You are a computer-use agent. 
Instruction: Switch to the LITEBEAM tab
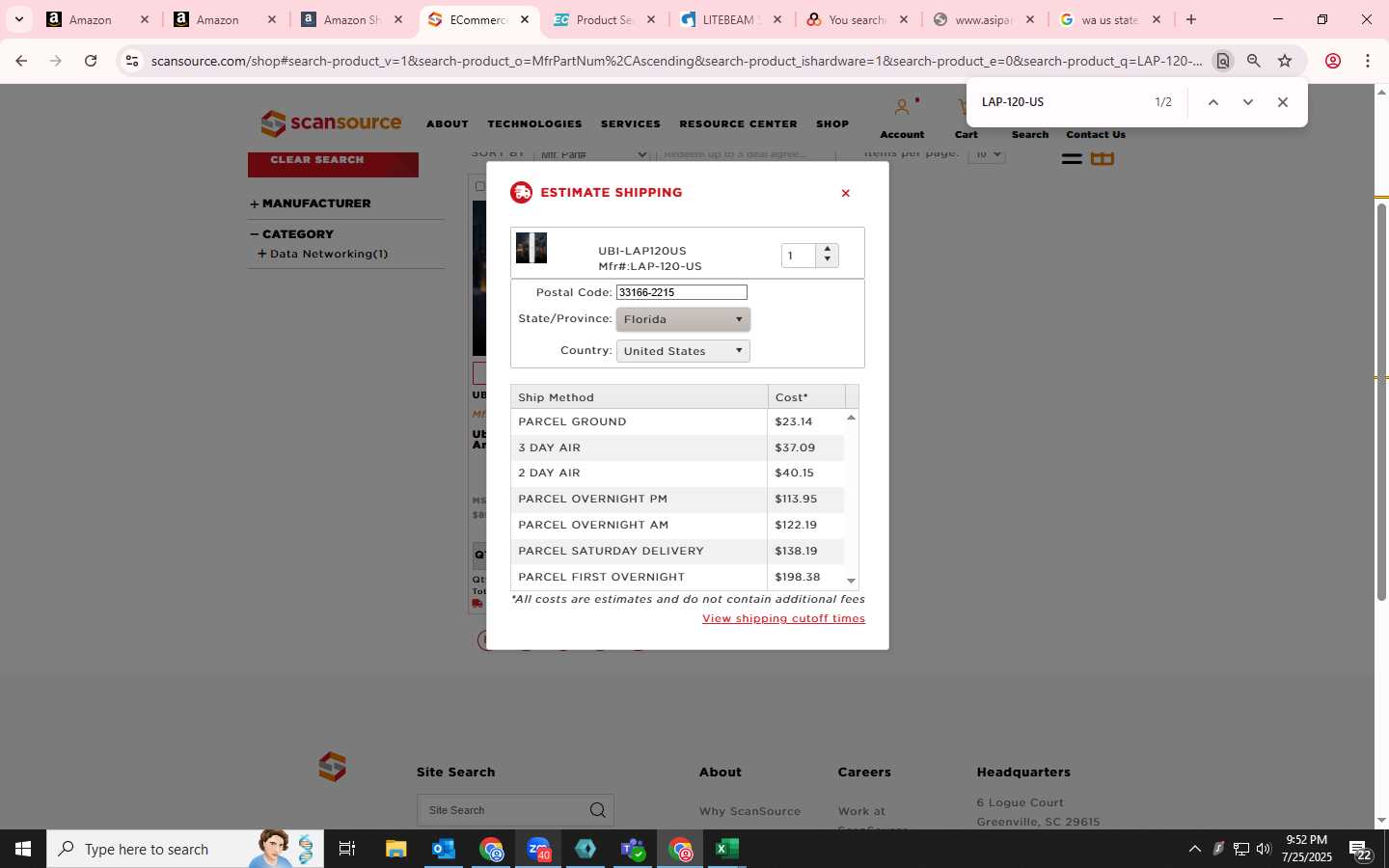click(x=731, y=19)
